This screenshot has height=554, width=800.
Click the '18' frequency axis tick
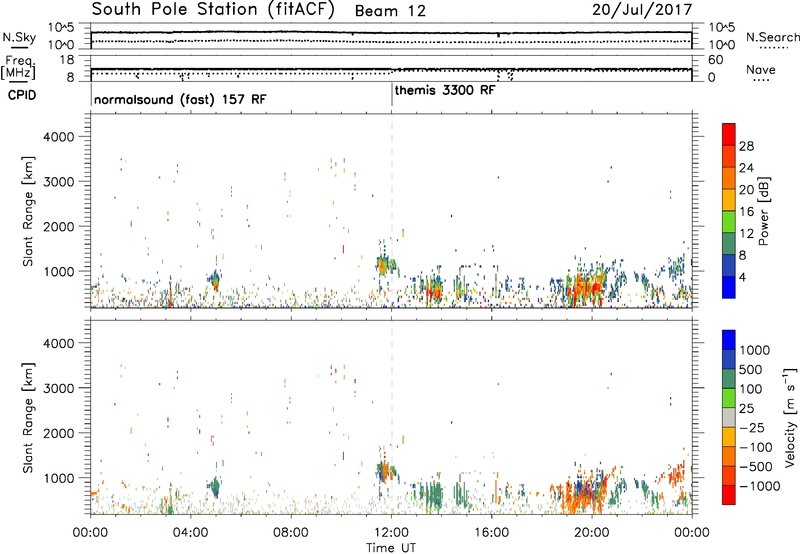click(x=67, y=60)
